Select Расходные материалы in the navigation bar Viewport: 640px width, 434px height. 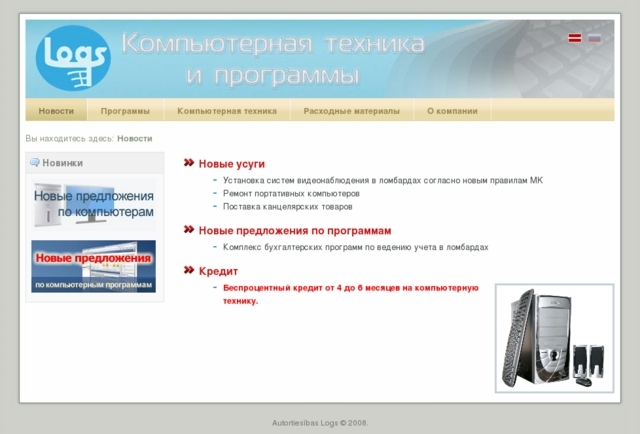coord(351,111)
